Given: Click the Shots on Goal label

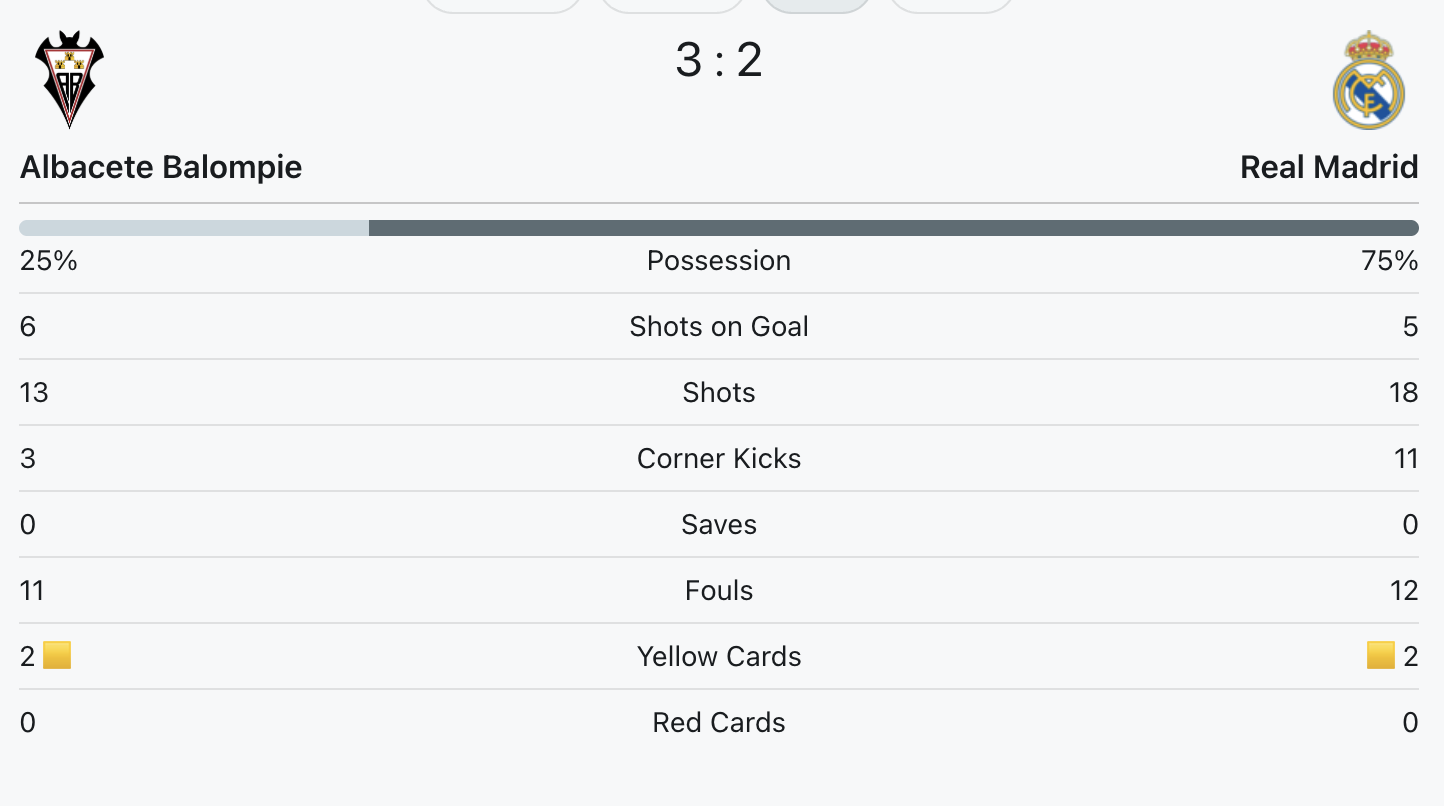Looking at the screenshot, I should point(719,327).
